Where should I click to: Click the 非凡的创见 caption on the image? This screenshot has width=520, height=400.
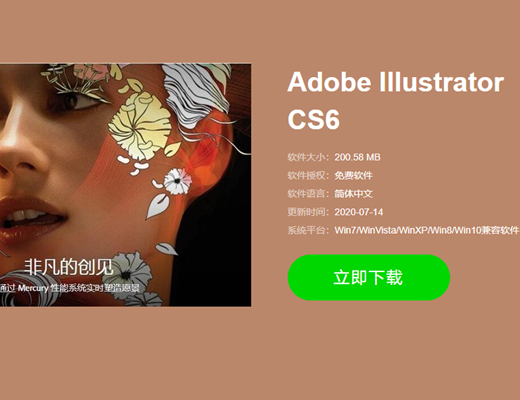click(x=68, y=267)
